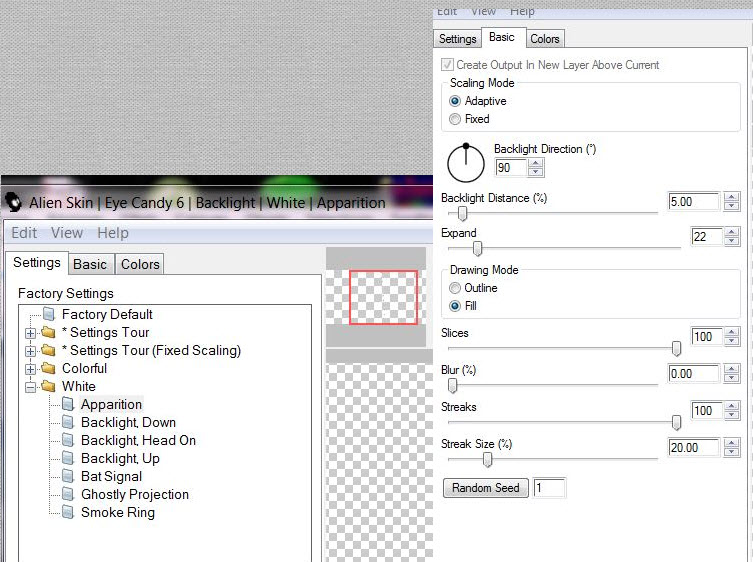
Task: Click the Blur stepper arrows
Action: point(731,373)
